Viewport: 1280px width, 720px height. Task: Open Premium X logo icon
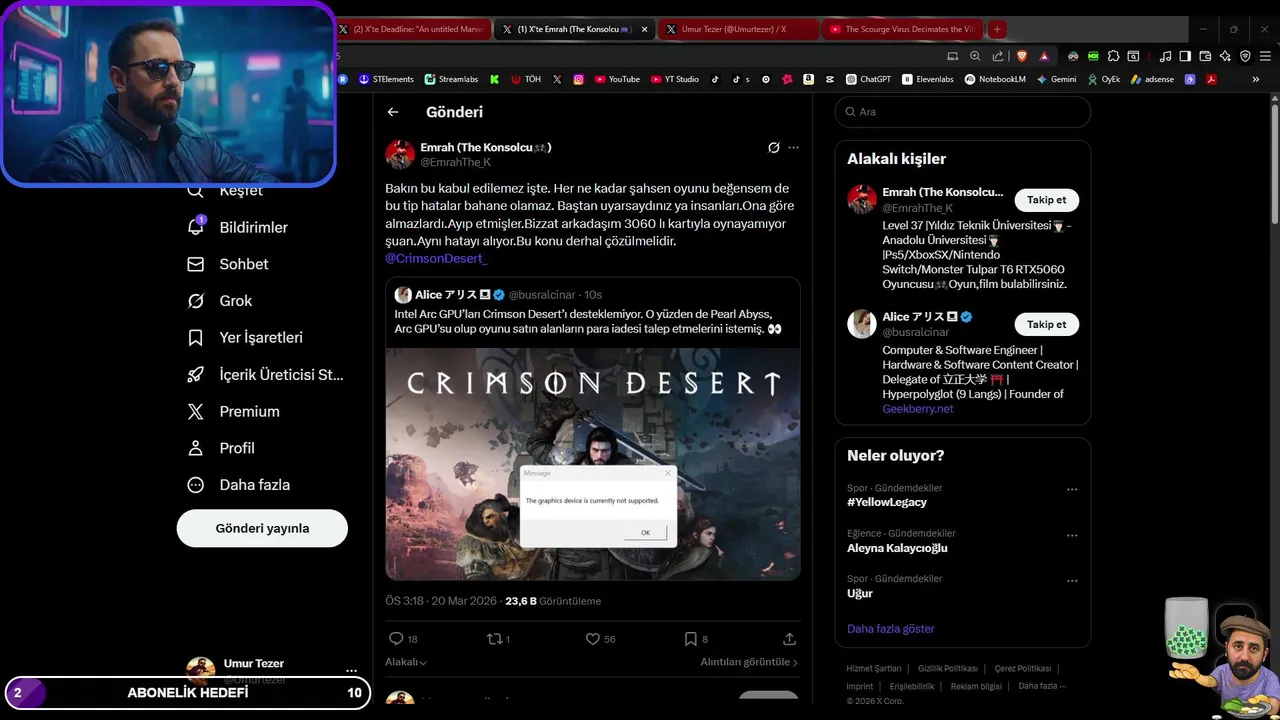click(x=196, y=411)
